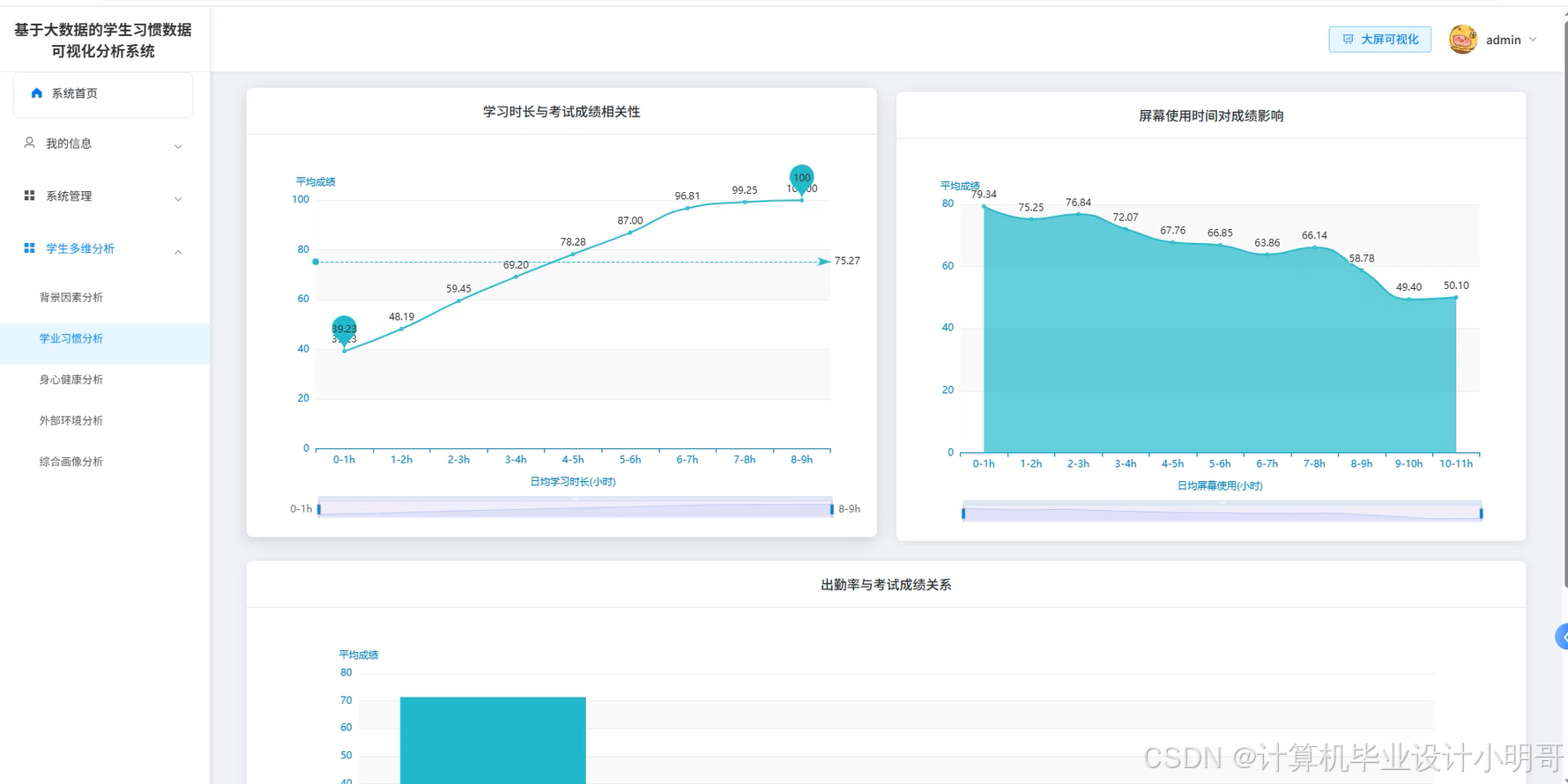Click the monitor icon in 大屏可视化 button
The height and width of the screenshot is (784, 1568).
click(1348, 40)
